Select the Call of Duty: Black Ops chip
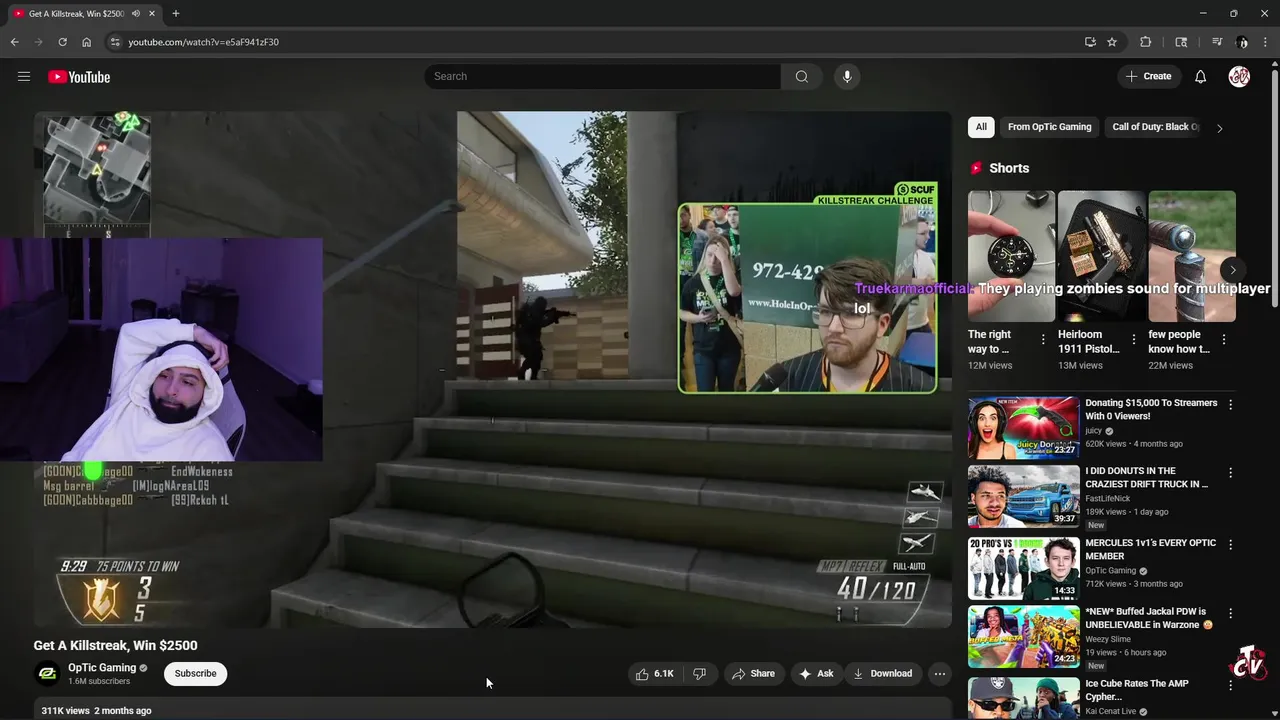The height and width of the screenshot is (720, 1280). pos(1154,127)
